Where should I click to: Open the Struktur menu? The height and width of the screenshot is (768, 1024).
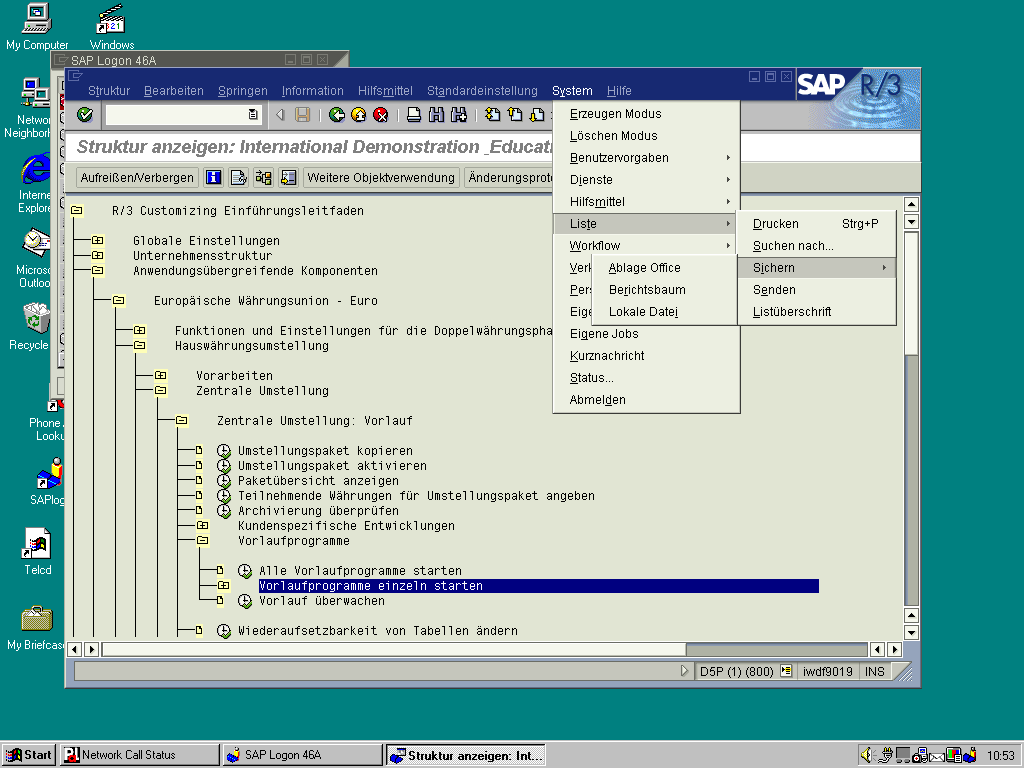point(109,91)
